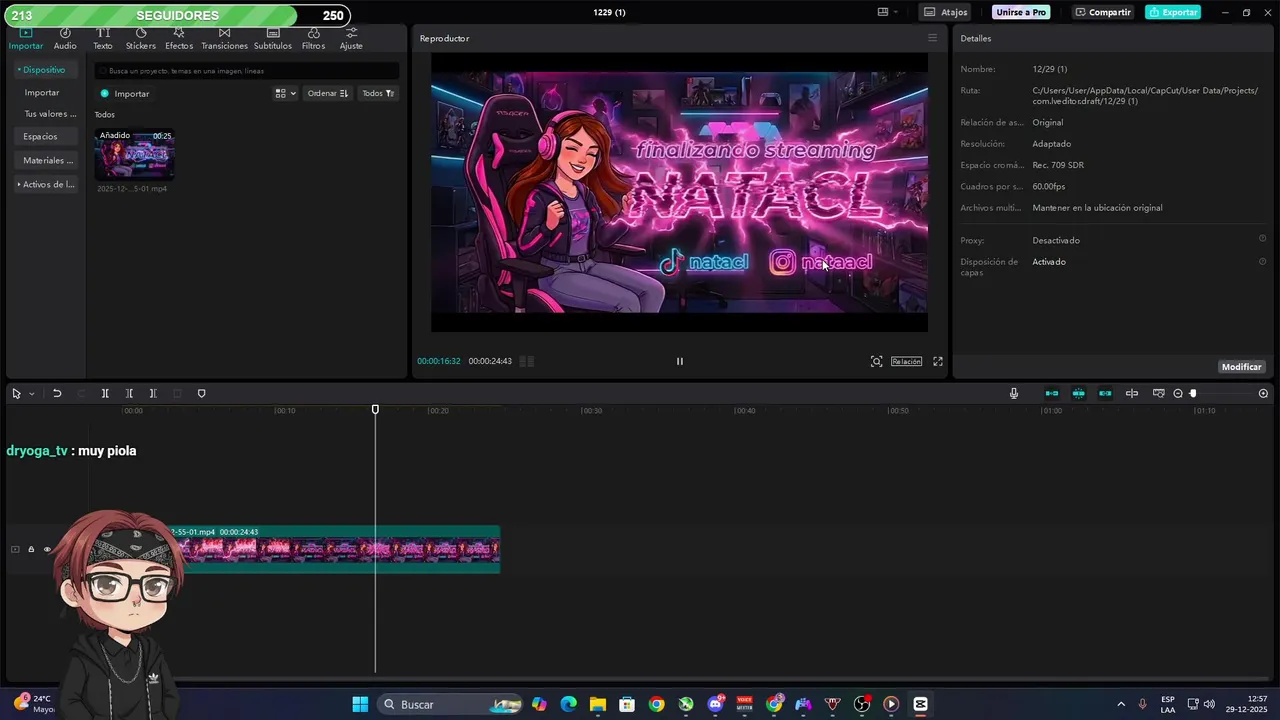
Task: Toggle the track cover icon beside lock
Action: pos(15,549)
